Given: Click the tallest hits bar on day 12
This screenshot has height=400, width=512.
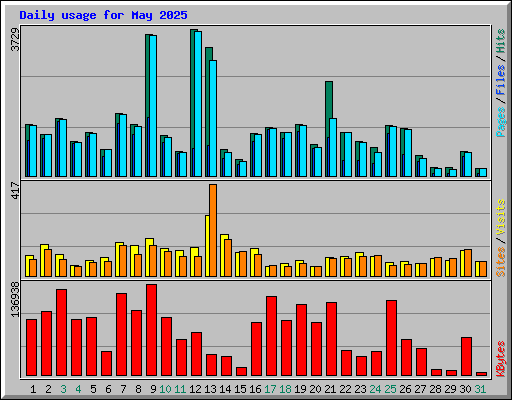Looking at the screenshot, I should click(x=193, y=103).
